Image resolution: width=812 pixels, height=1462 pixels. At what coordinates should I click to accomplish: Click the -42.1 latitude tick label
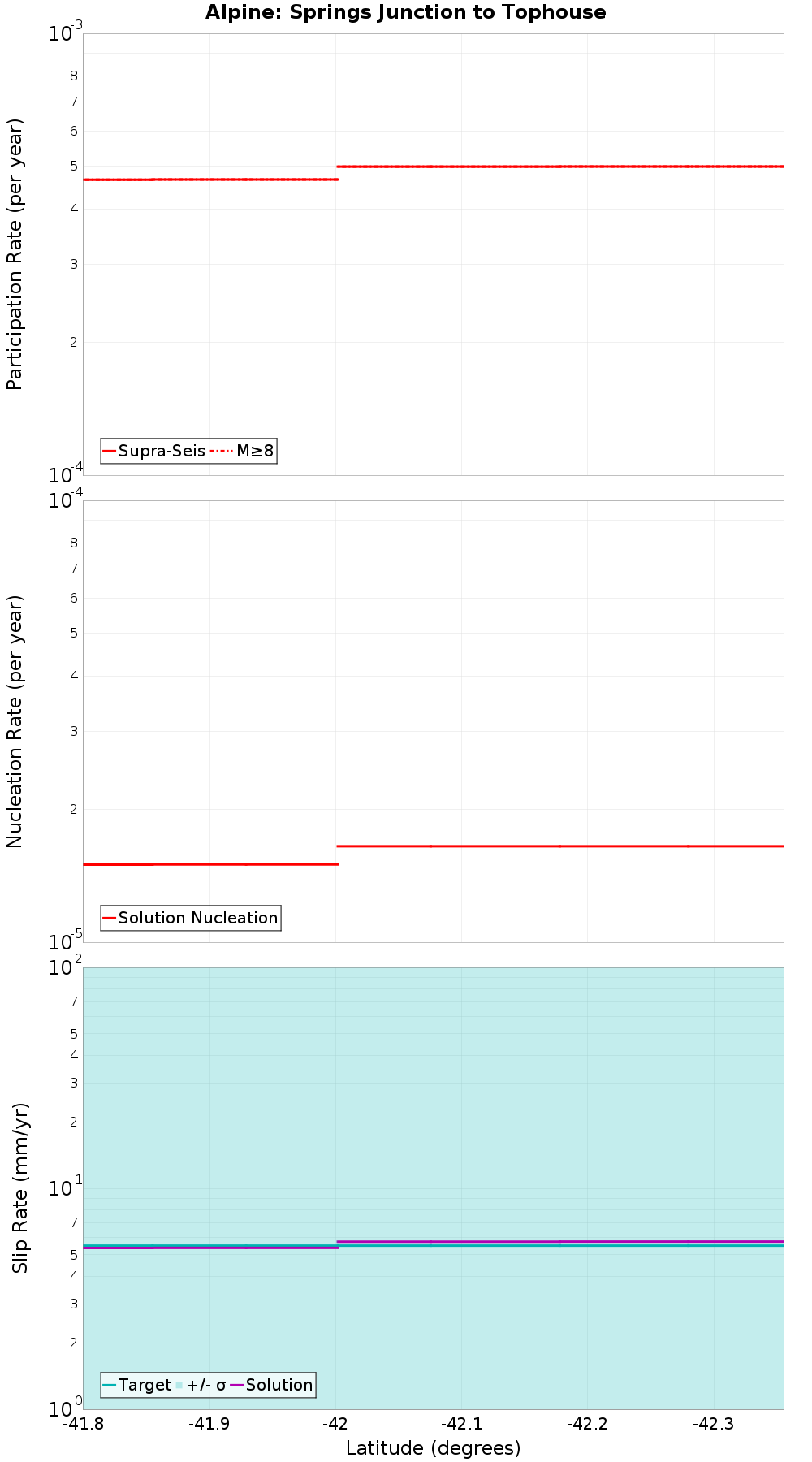pyautogui.click(x=461, y=1423)
